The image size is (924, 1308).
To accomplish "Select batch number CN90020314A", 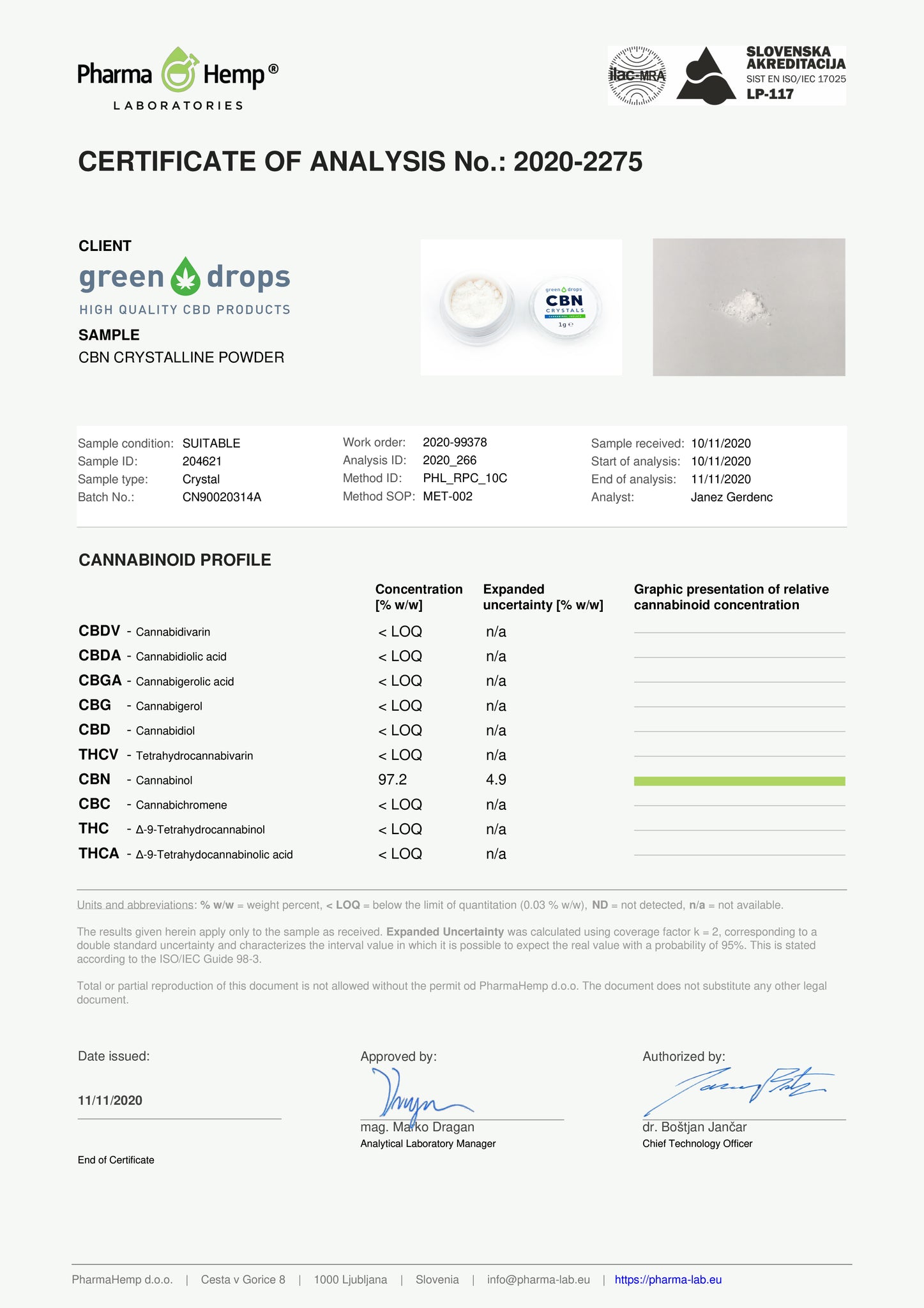I will tap(222, 497).
